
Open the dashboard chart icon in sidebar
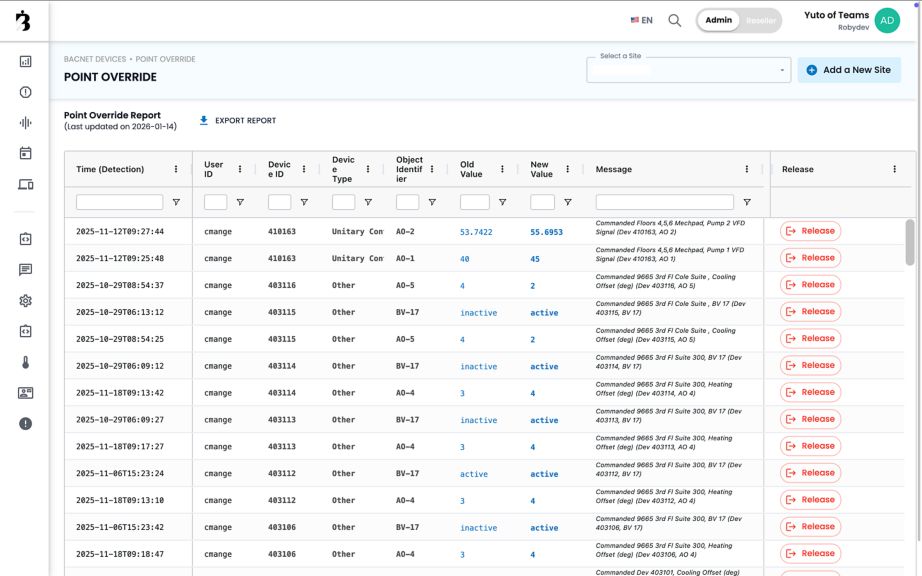(x=25, y=62)
